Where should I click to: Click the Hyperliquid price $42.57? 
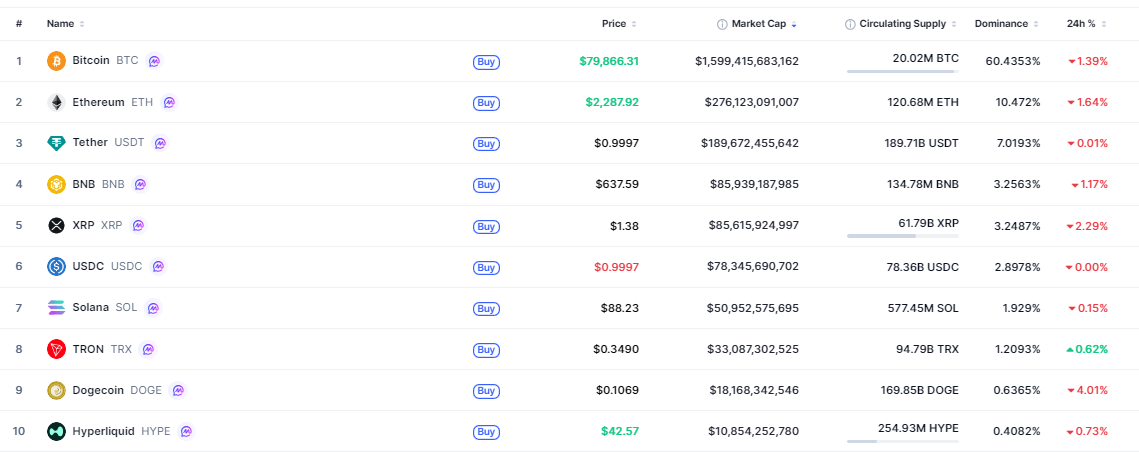tap(620, 431)
